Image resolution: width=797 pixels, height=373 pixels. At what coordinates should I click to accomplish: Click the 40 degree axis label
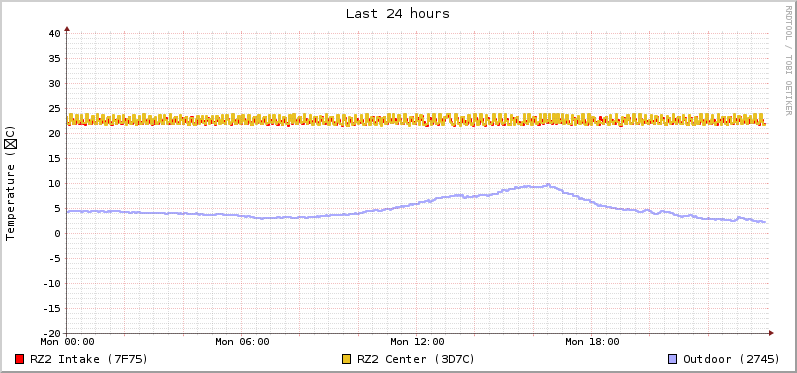tap(54, 34)
